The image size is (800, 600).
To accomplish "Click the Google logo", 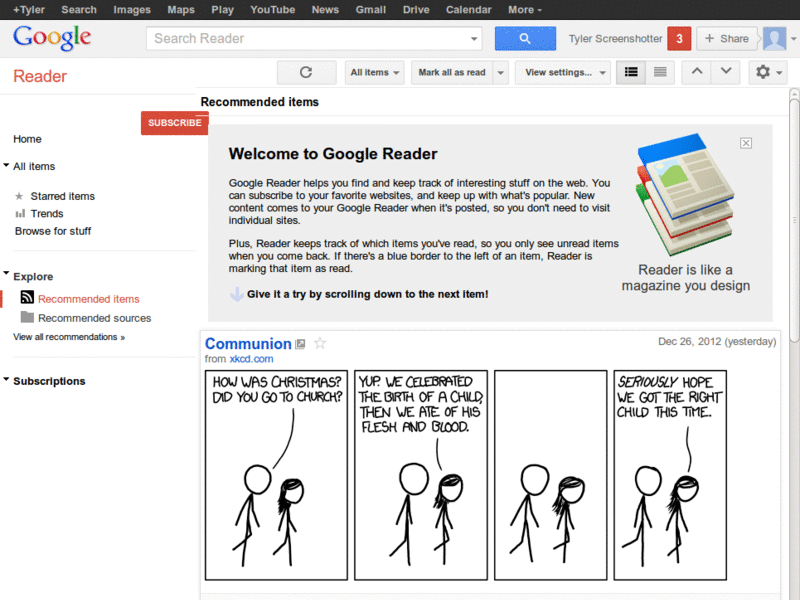I will [x=52, y=38].
